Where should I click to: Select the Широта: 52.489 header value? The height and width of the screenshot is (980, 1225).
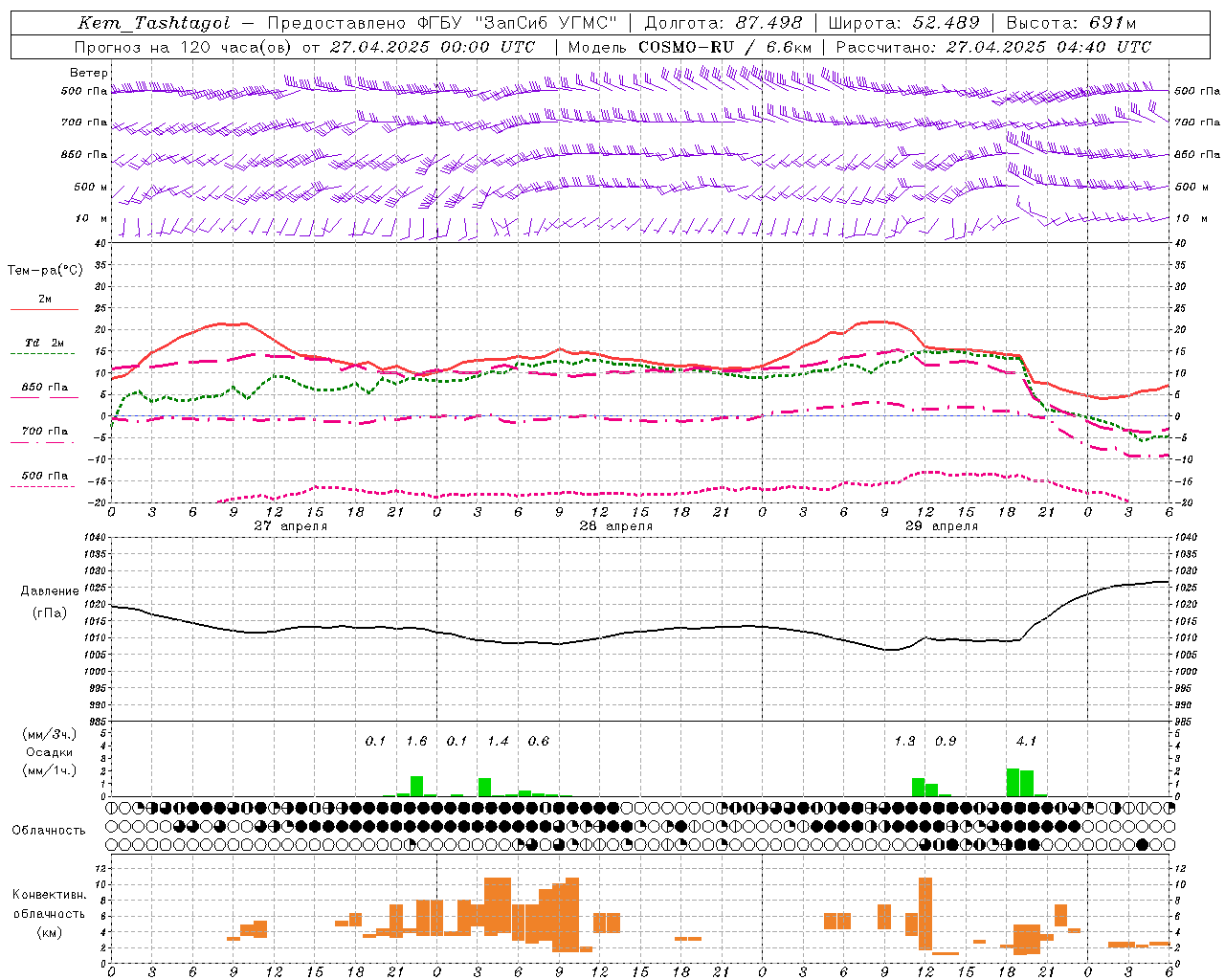[904, 23]
